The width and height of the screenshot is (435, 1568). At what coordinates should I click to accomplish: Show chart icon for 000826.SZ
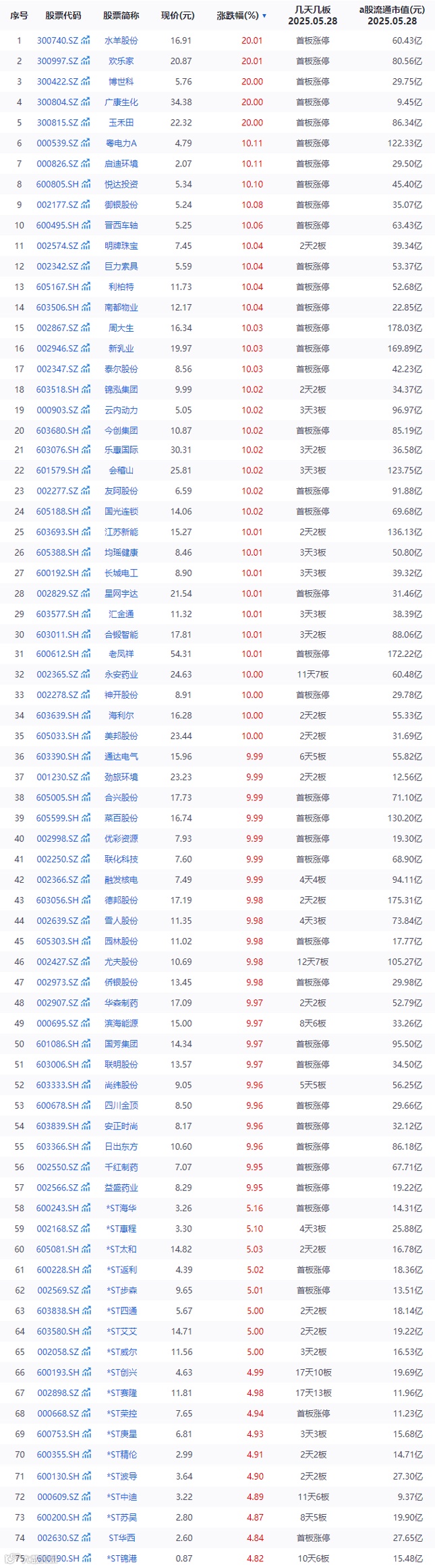pyautogui.click(x=86, y=164)
